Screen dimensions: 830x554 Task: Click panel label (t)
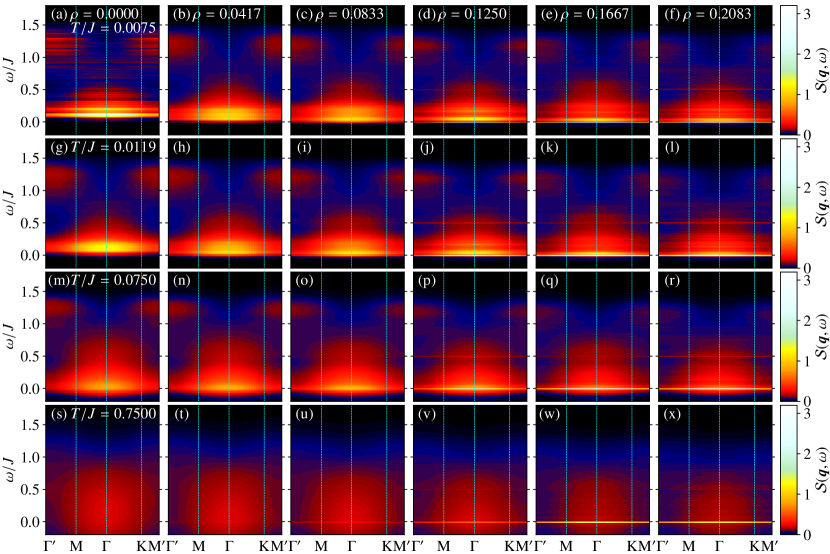click(x=181, y=414)
